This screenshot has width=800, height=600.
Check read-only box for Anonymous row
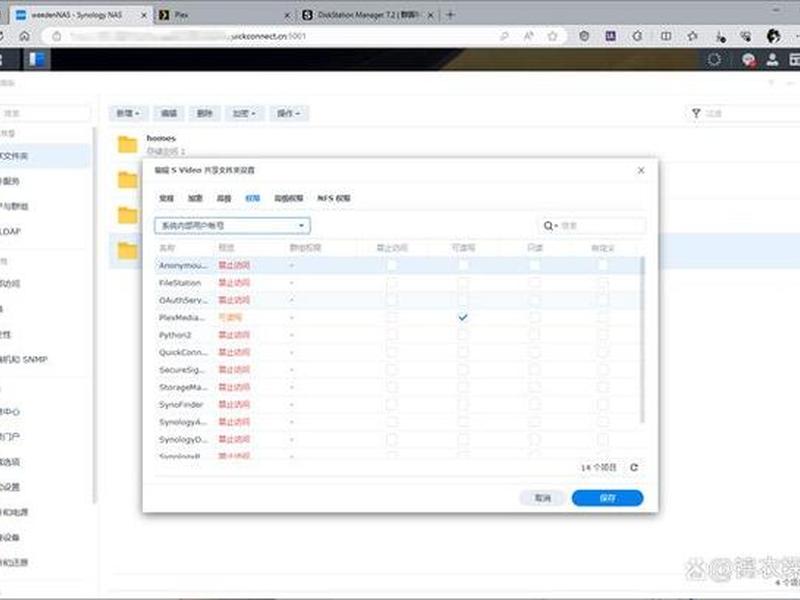tap(534, 265)
